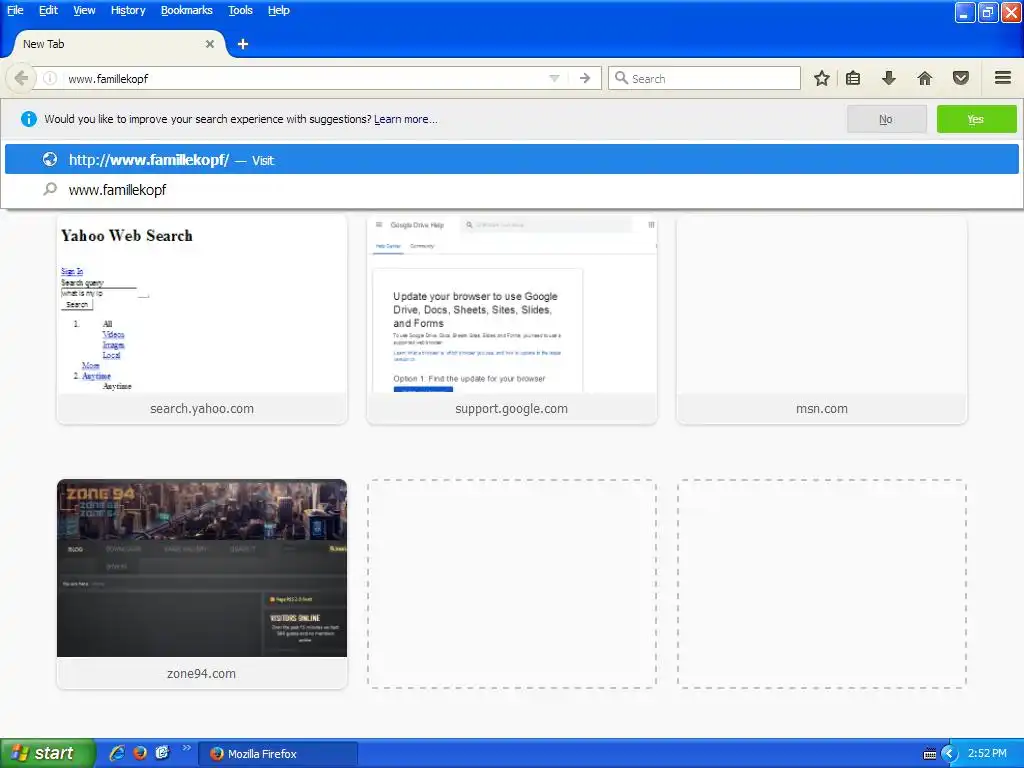The height and width of the screenshot is (768, 1024).
Task: Click the magnifier icon in the search box
Action: pyautogui.click(x=621, y=78)
